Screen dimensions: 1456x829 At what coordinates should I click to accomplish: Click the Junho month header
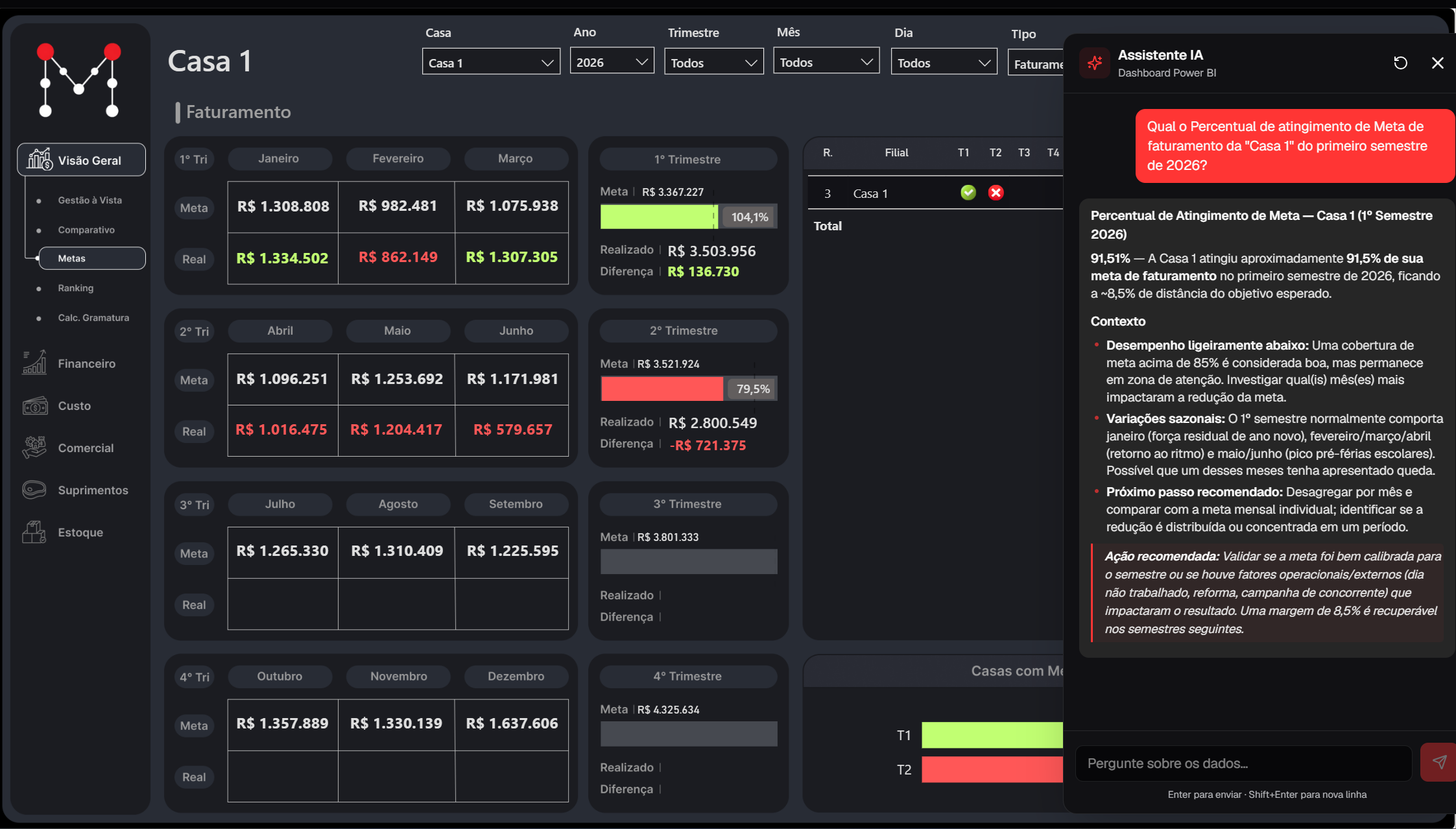click(x=516, y=331)
